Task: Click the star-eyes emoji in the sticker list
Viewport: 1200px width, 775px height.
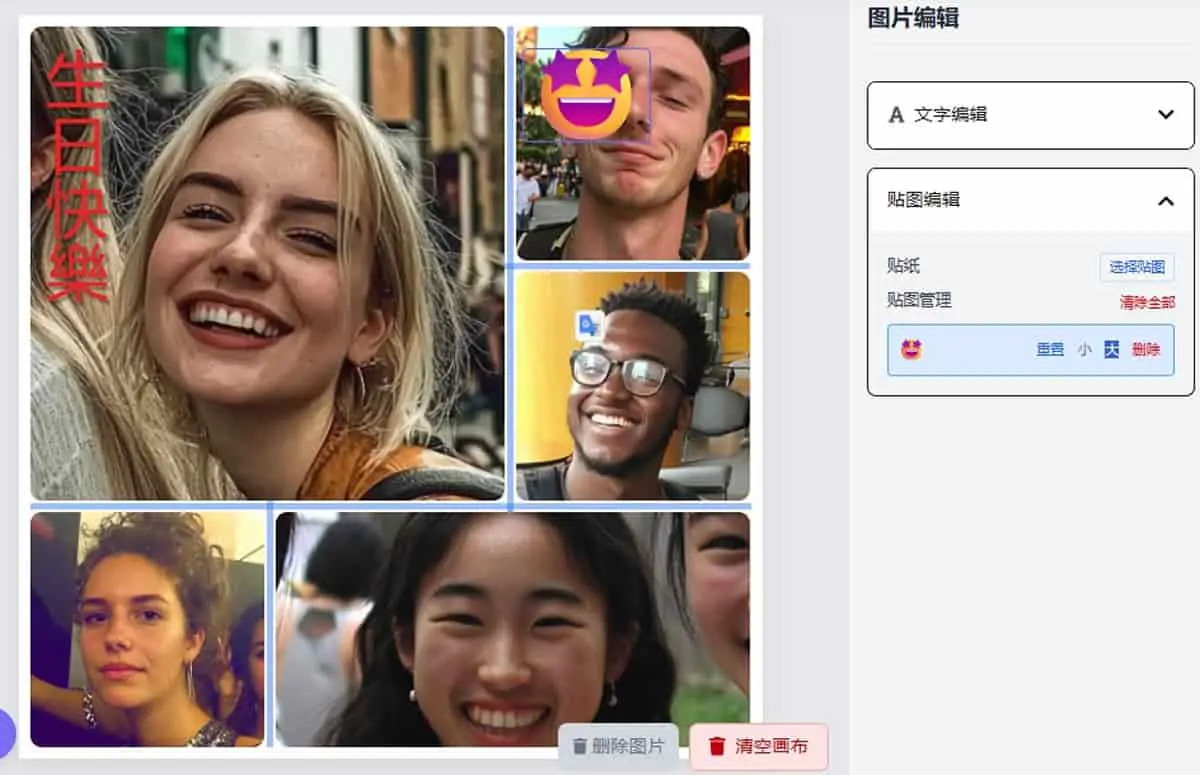Action: [x=911, y=350]
